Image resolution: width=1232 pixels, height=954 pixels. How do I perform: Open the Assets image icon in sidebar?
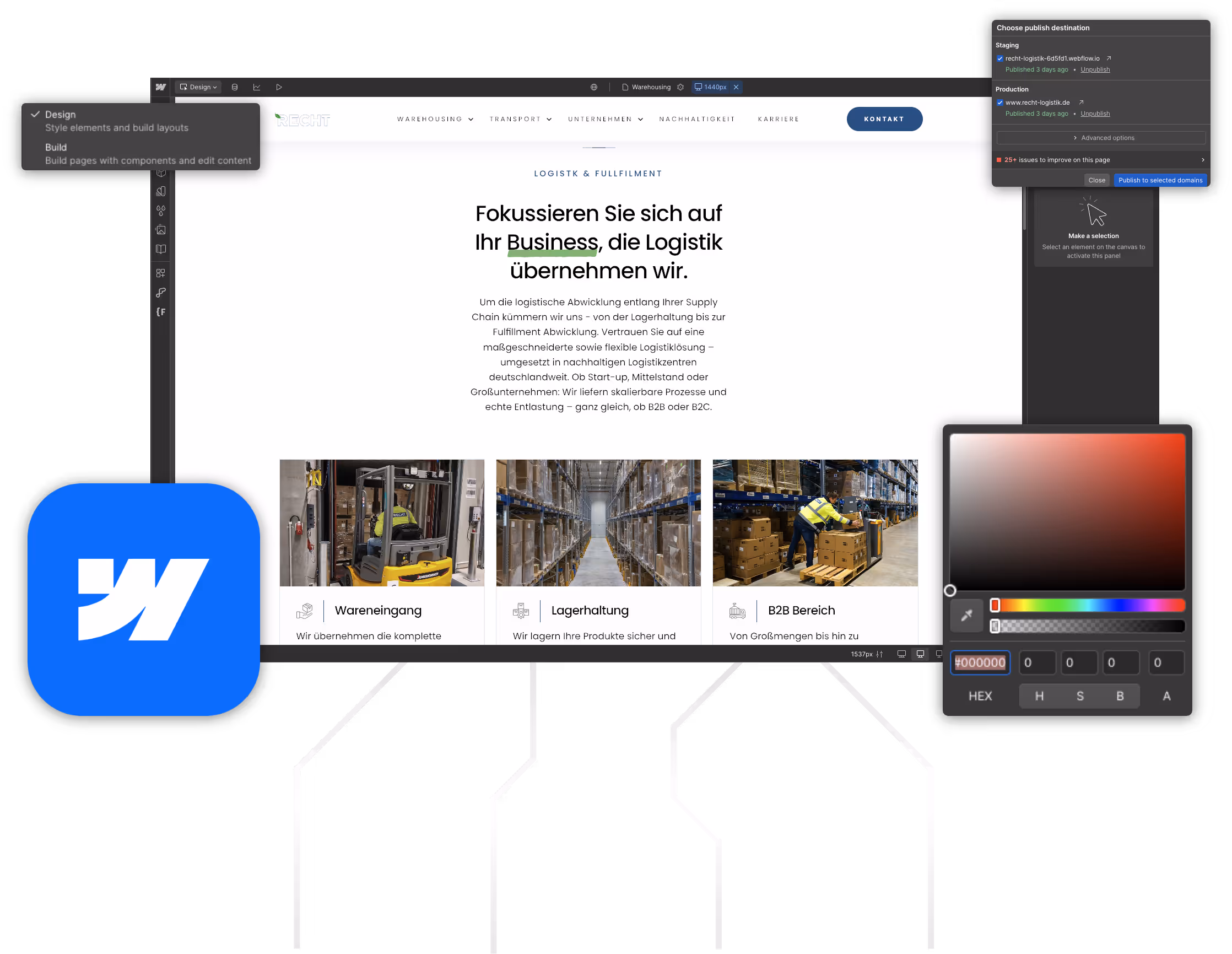(x=161, y=230)
